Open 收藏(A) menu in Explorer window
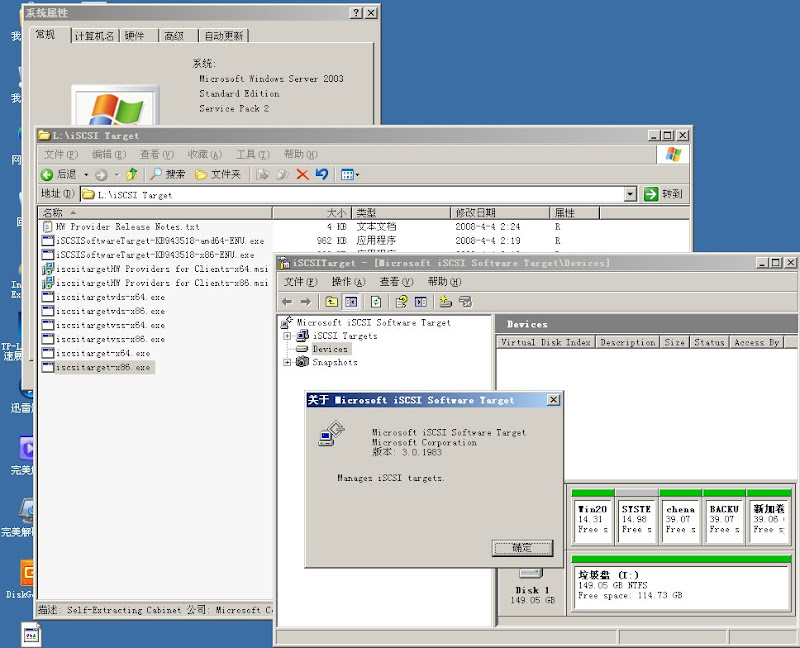The width and height of the screenshot is (800, 648). (x=204, y=154)
